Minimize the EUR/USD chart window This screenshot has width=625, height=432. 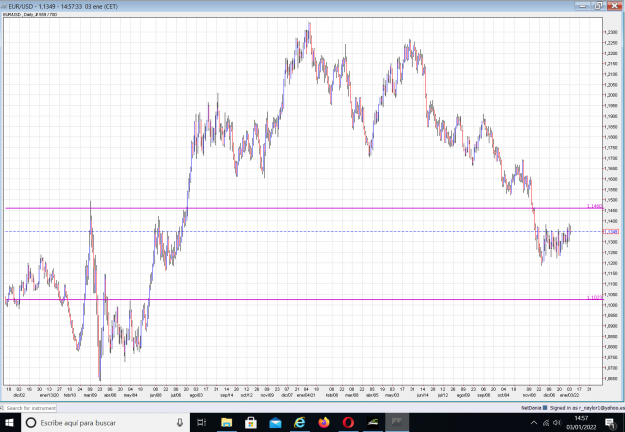583,6
